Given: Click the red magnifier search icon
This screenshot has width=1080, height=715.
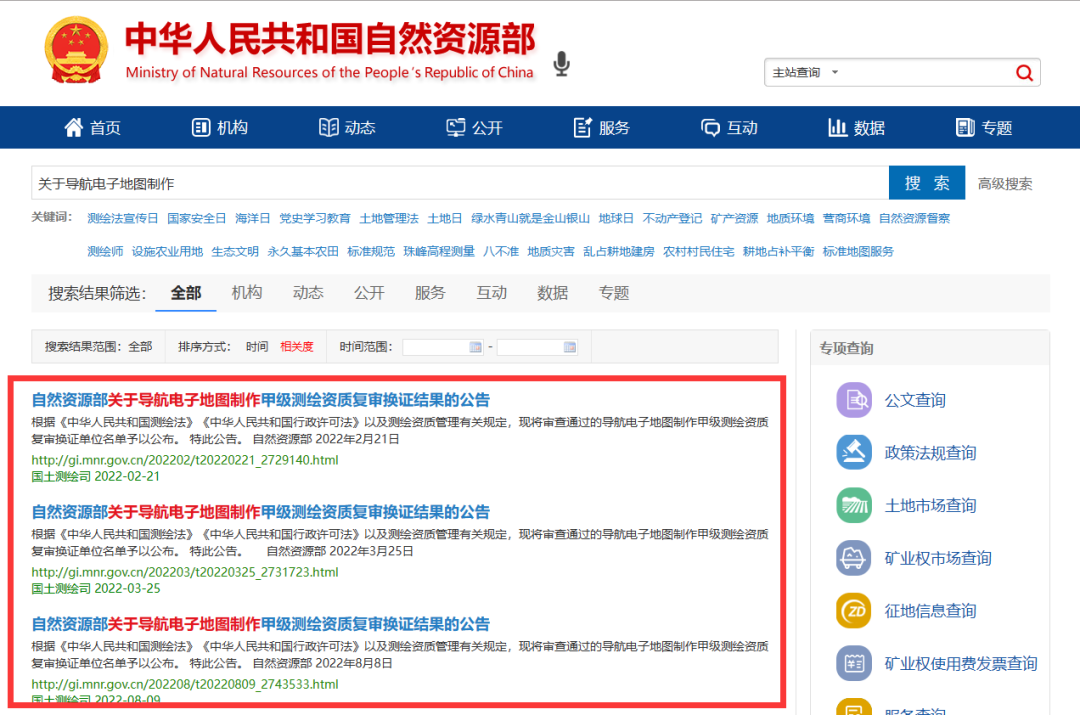Looking at the screenshot, I should click(1024, 73).
